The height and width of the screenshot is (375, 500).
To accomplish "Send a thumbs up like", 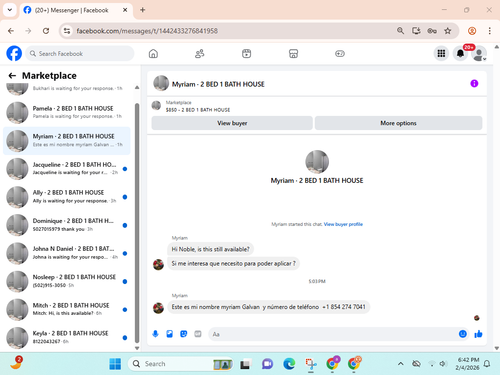I will (x=478, y=334).
